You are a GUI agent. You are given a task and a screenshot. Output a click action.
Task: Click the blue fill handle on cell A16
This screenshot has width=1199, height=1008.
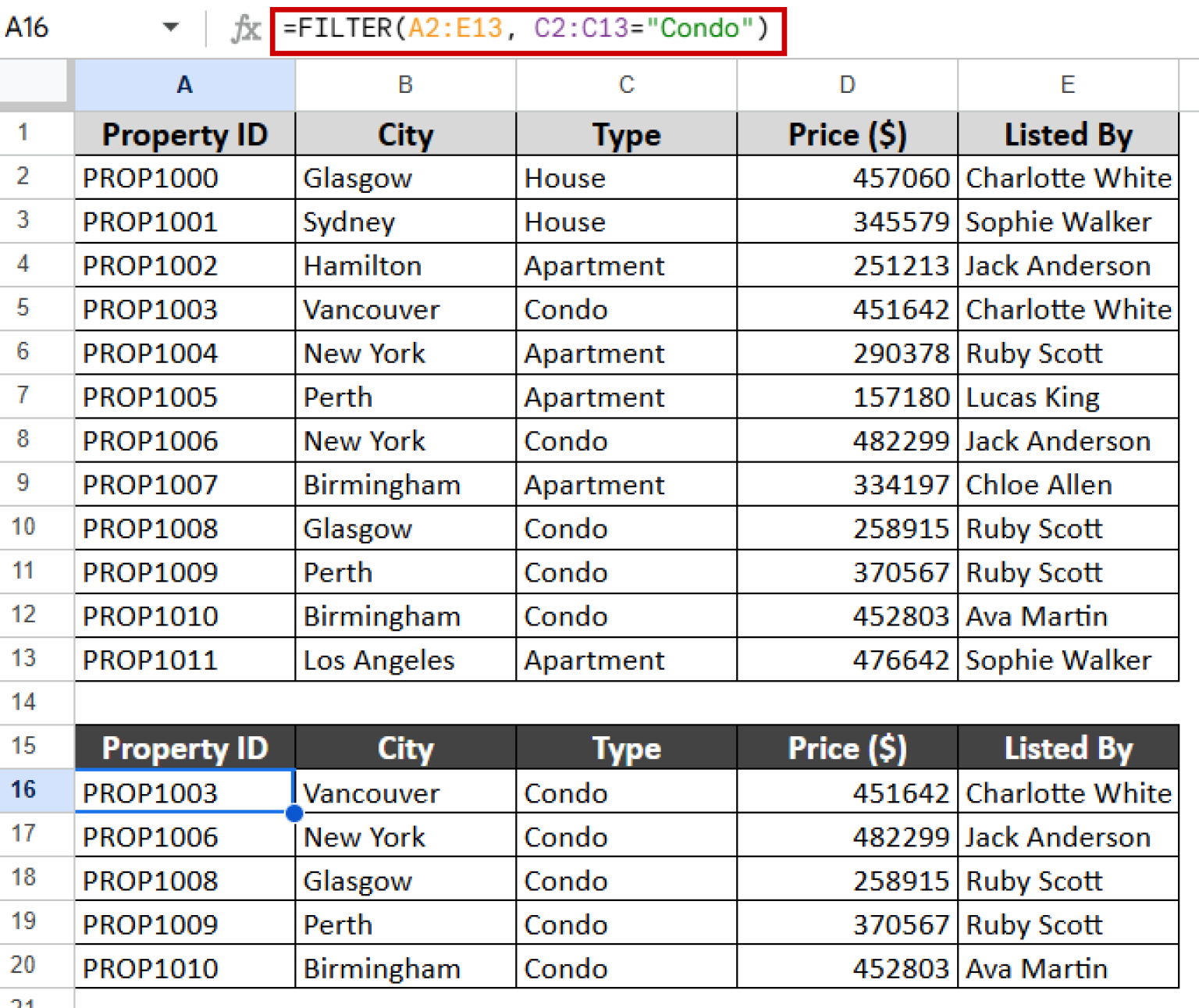(x=294, y=814)
